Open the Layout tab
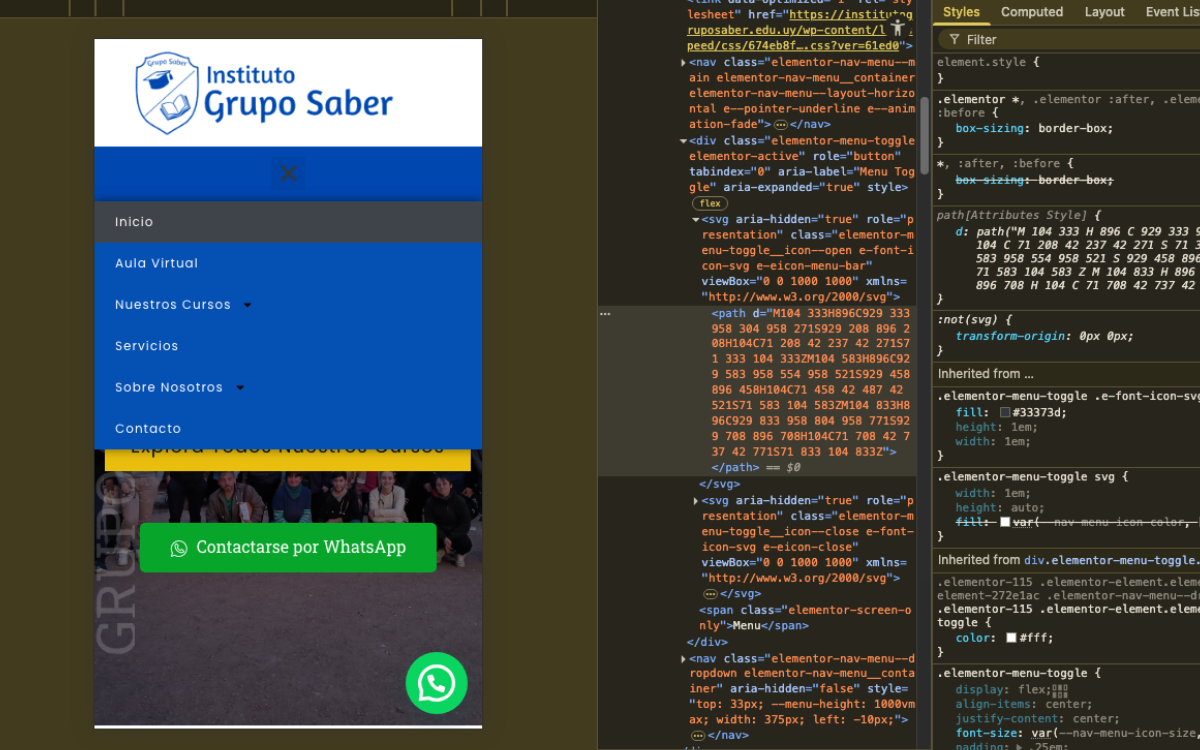The height and width of the screenshot is (750, 1200). 1105,12
